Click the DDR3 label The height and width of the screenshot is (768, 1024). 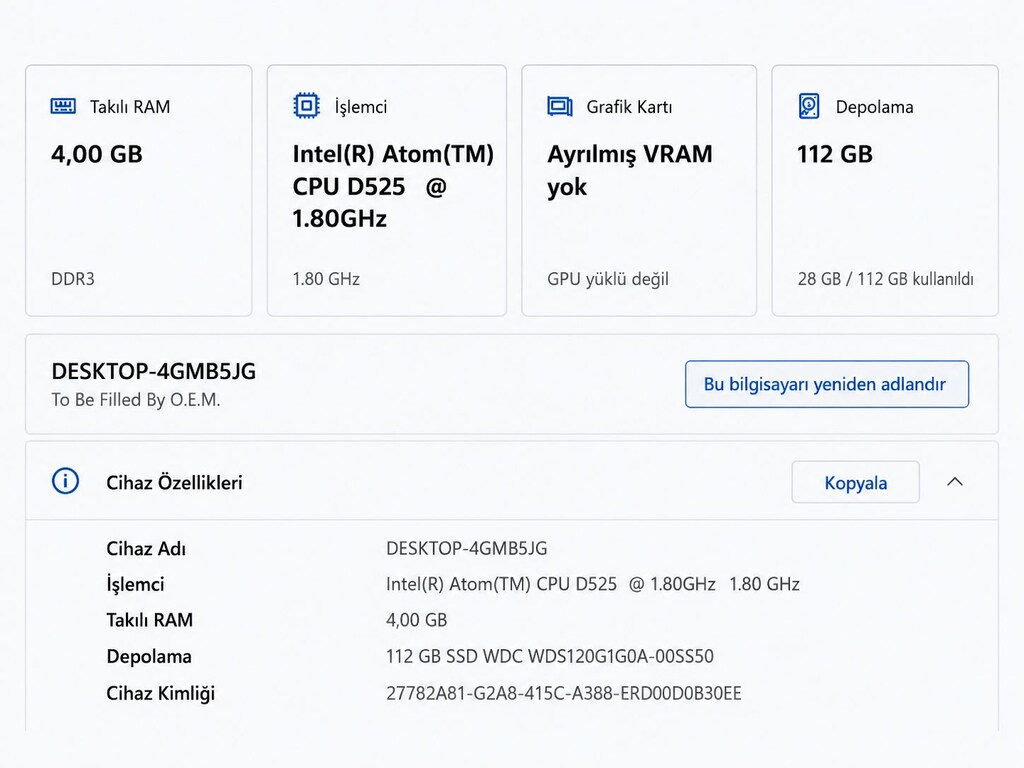(73, 279)
